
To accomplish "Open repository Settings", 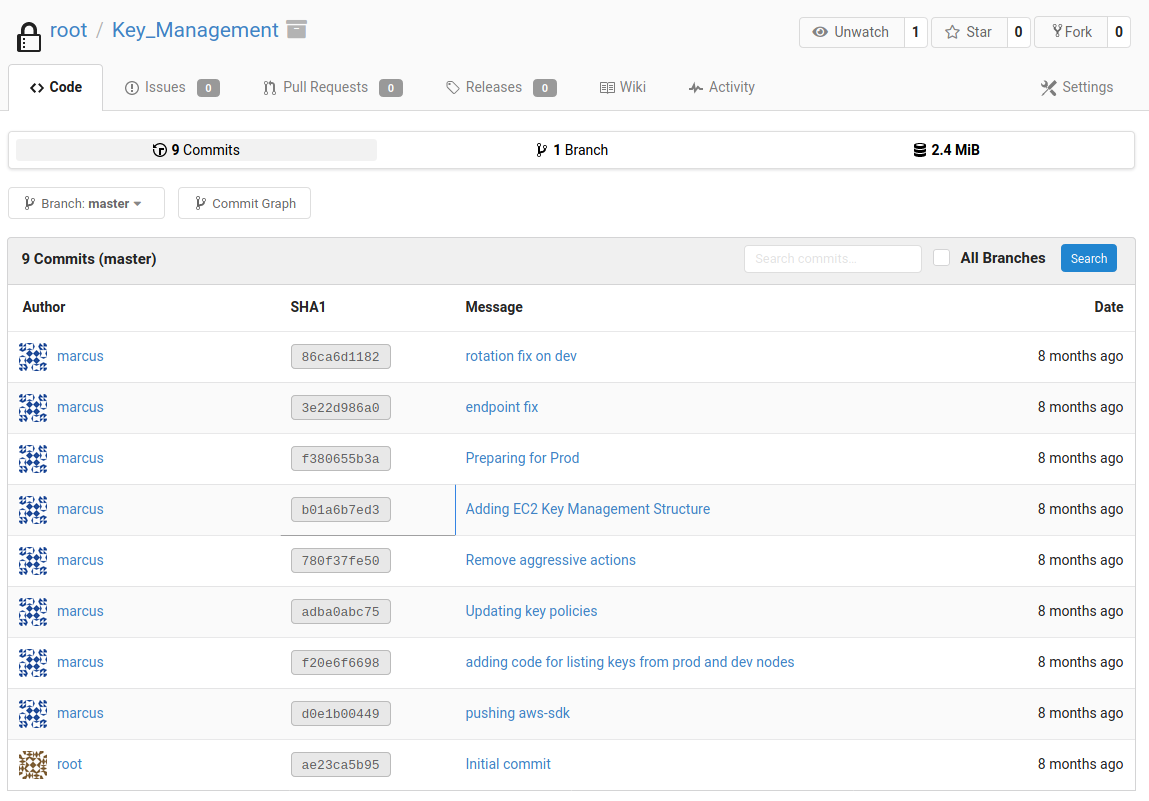I will point(1076,87).
